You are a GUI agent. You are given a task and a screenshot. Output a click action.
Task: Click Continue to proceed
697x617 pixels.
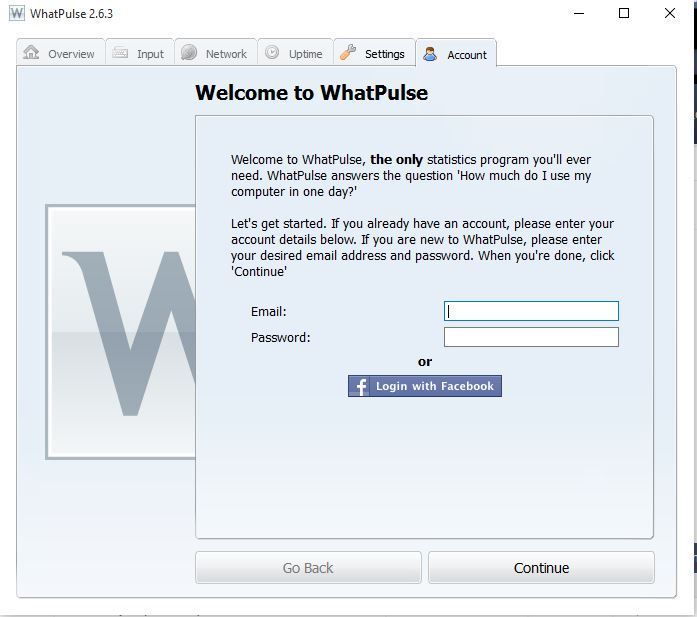[x=541, y=568]
